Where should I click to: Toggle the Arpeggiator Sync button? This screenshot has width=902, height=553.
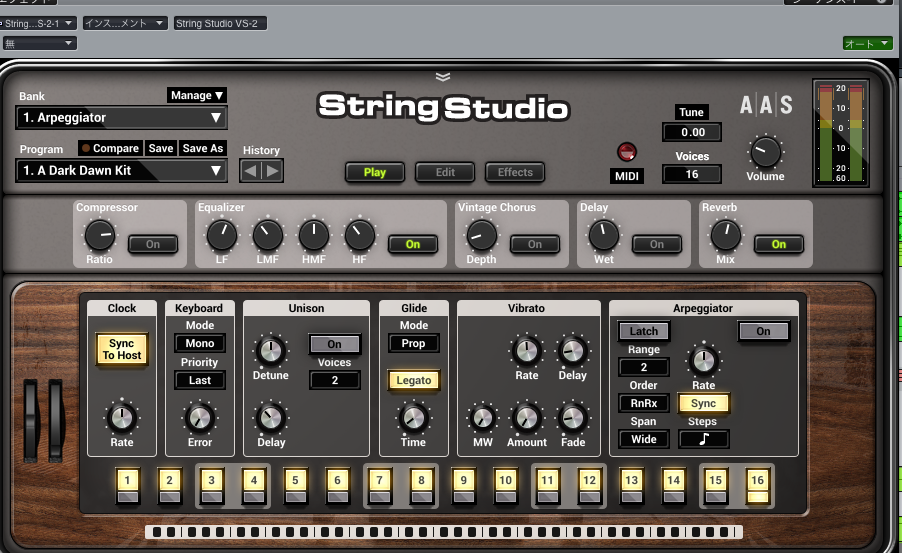[x=704, y=403]
